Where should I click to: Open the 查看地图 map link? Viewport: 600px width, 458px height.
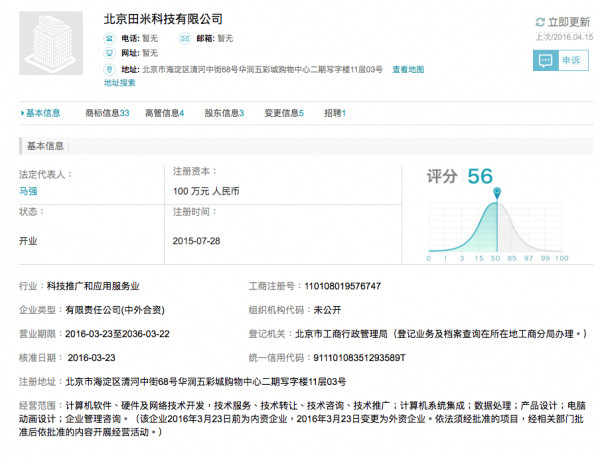[x=408, y=69]
